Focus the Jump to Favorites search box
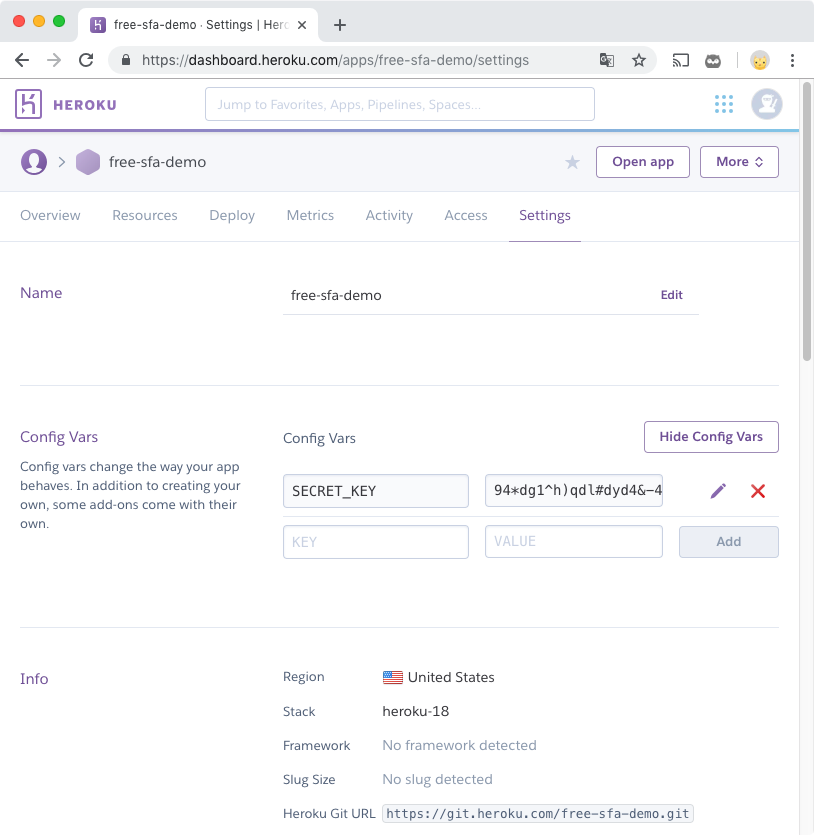This screenshot has height=835, width=814. pos(400,104)
